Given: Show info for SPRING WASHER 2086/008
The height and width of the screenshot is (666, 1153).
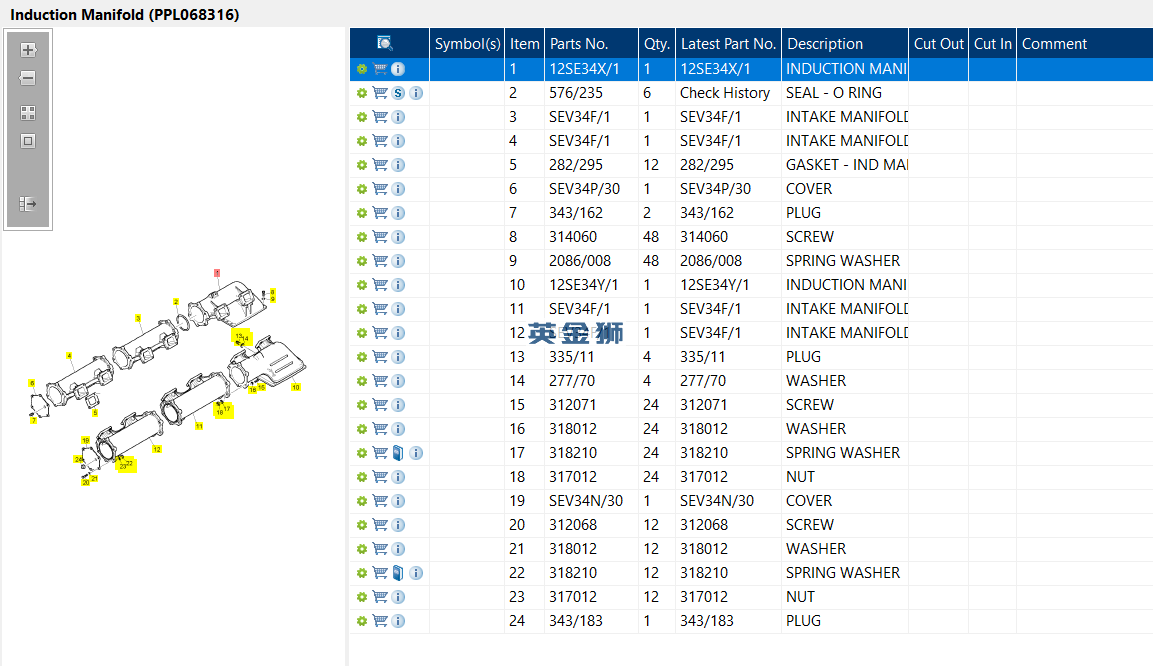Looking at the screenshot, I should [398, 261].
